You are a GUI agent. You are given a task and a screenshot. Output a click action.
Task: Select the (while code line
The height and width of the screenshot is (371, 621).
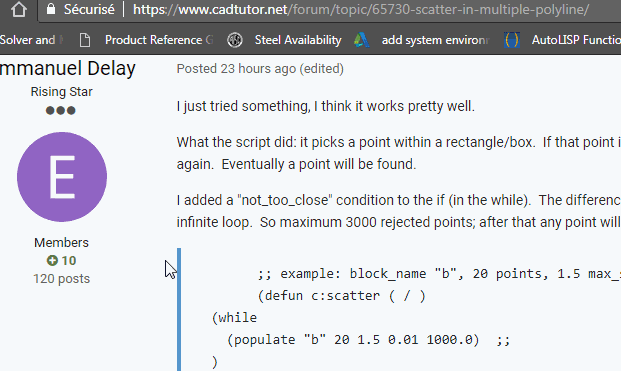(x=234, y=318)
